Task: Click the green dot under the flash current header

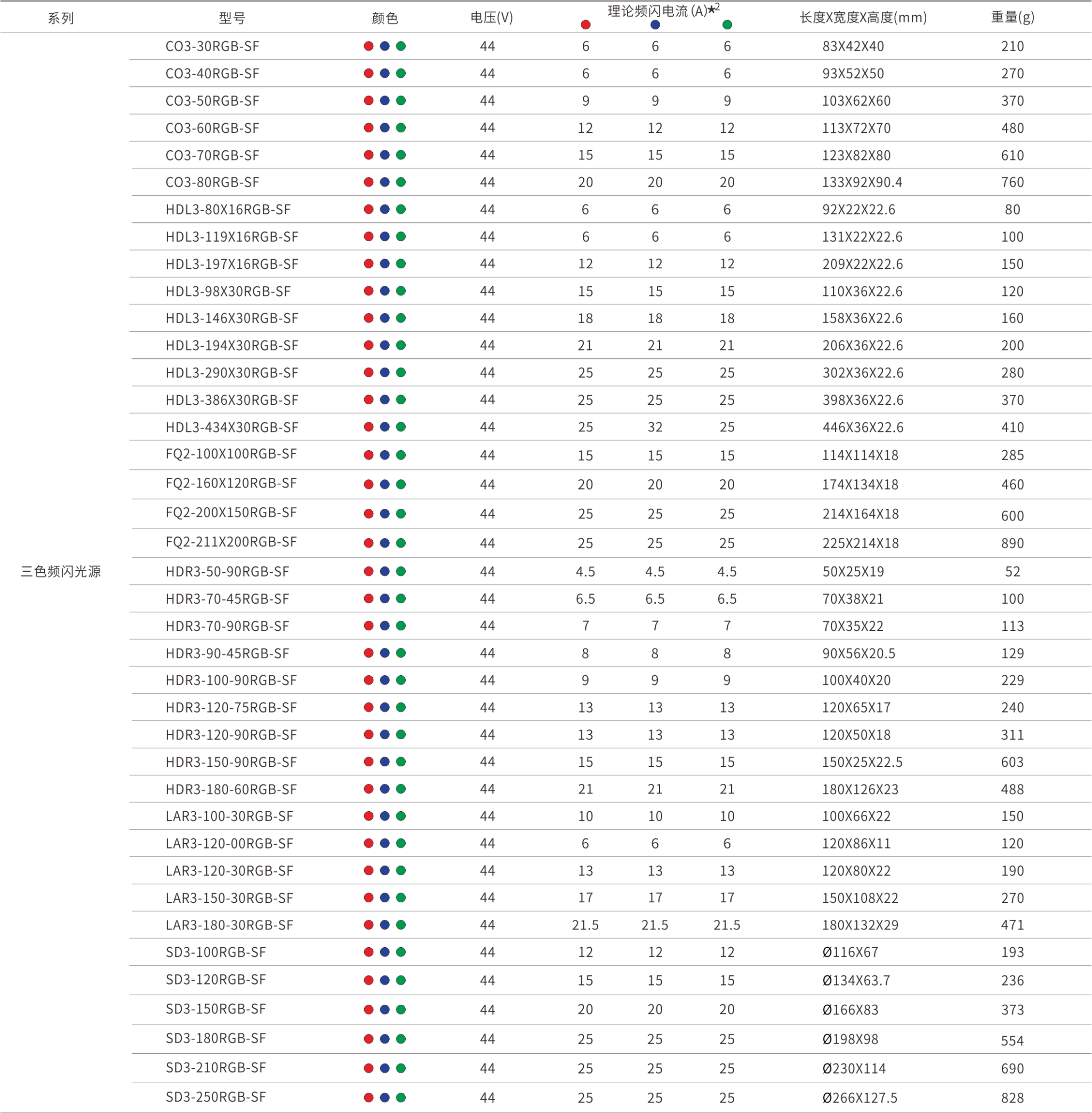Action: [727, 25]
